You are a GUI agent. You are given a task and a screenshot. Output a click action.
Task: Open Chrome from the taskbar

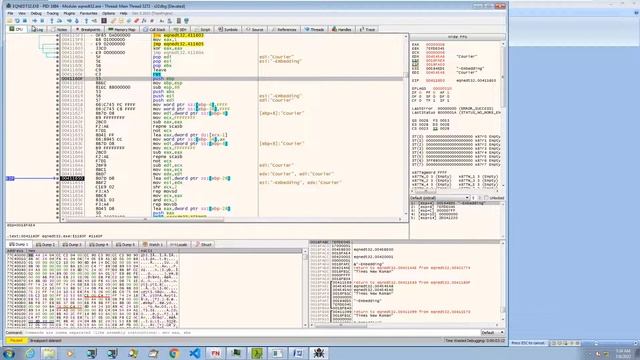[174, 353]
